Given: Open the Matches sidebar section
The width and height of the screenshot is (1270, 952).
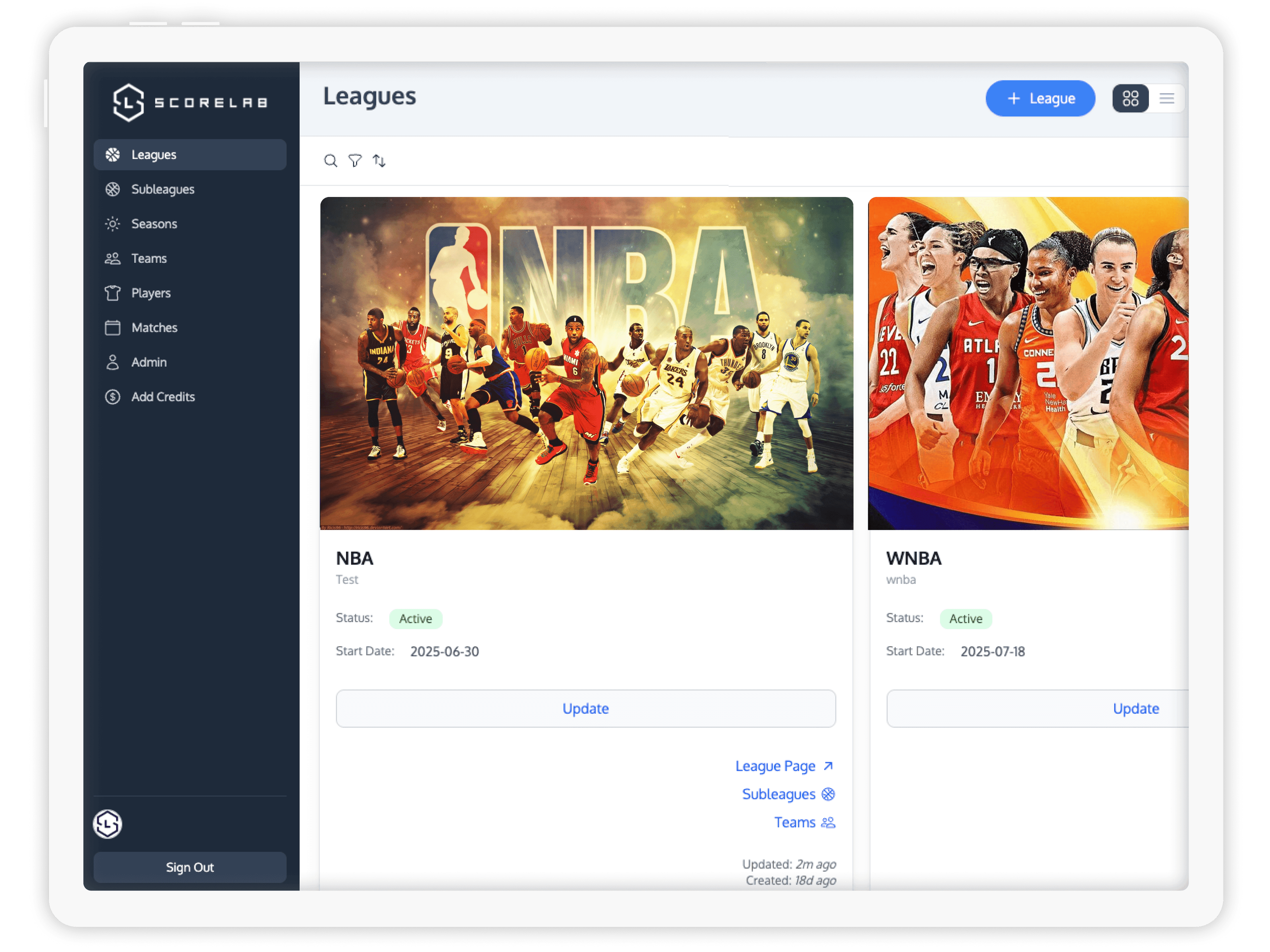Looking at the screenshot, I should pyautogui.click(x=154, y=328).
